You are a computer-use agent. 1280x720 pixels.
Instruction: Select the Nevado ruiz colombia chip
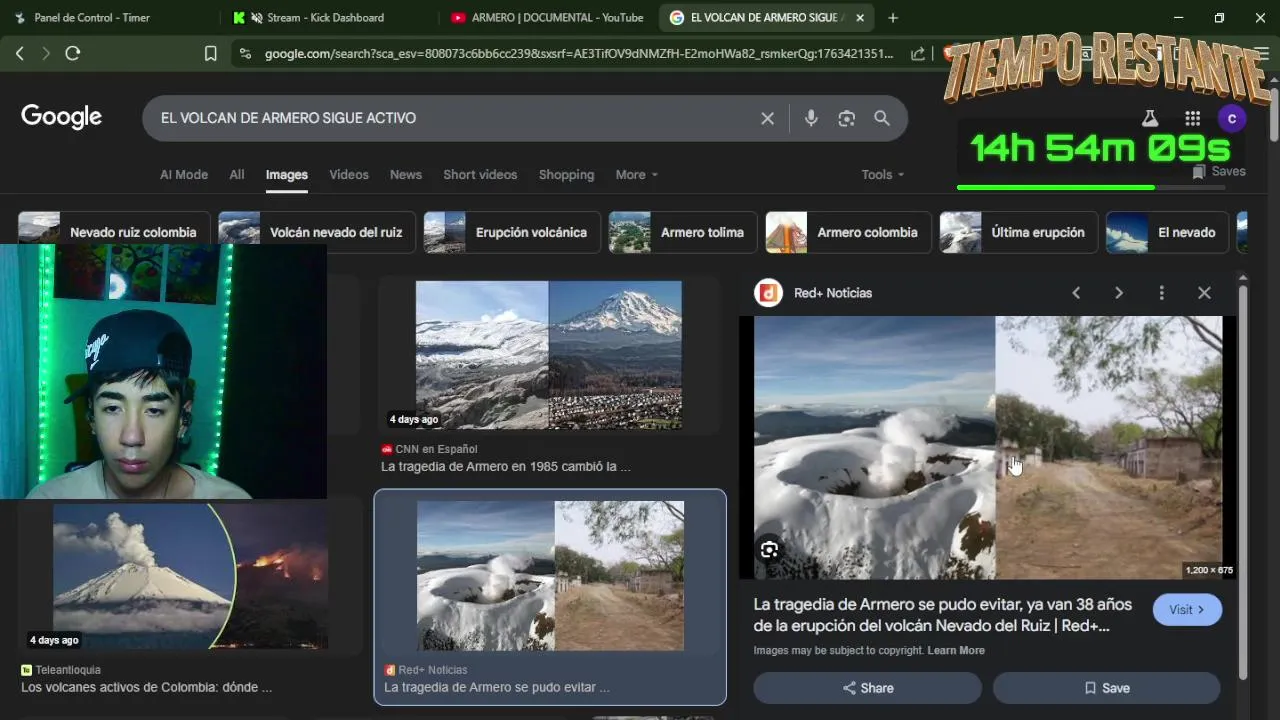coord(114,232)
